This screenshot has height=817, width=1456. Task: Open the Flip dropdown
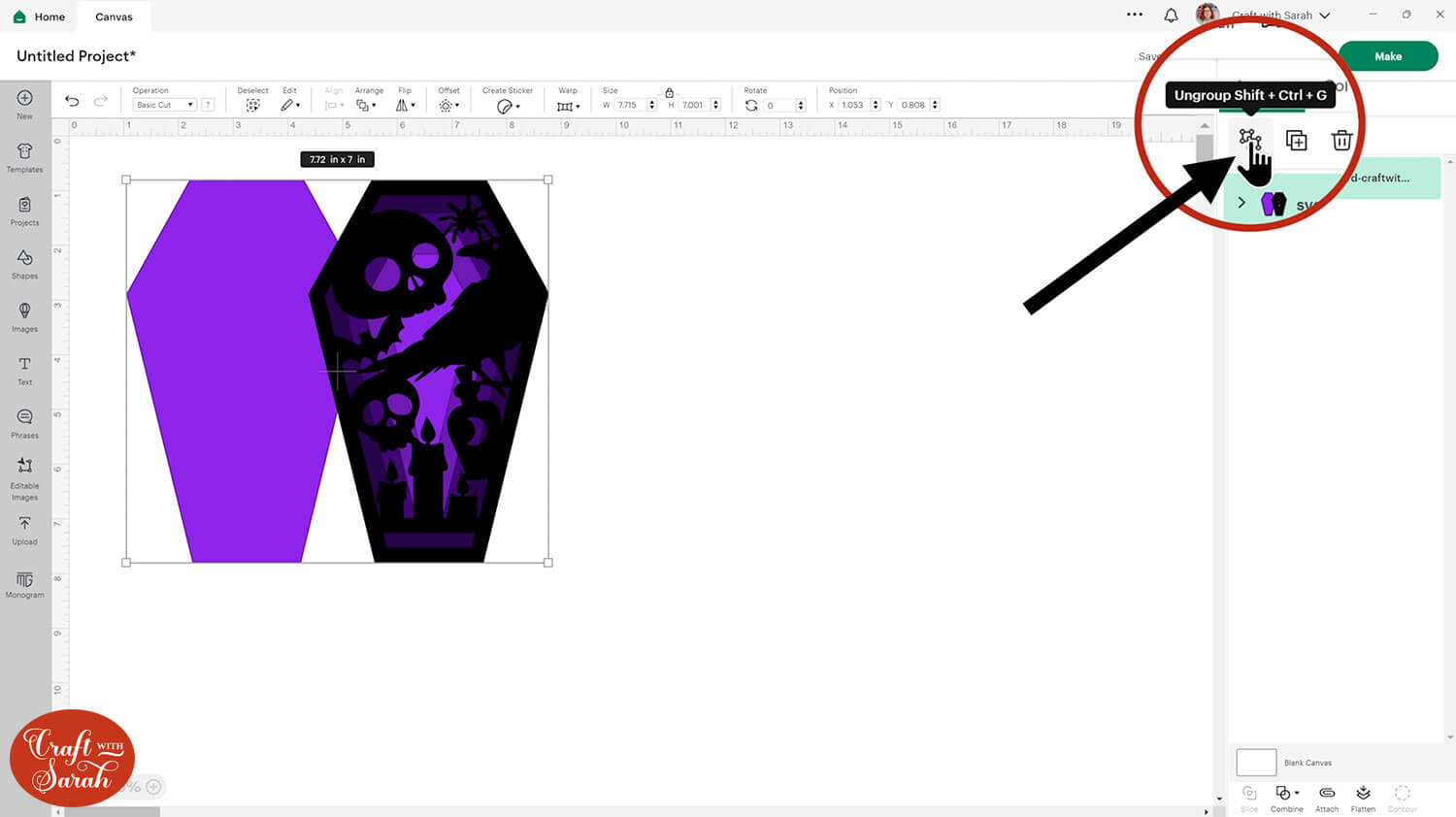coord(406,105)
